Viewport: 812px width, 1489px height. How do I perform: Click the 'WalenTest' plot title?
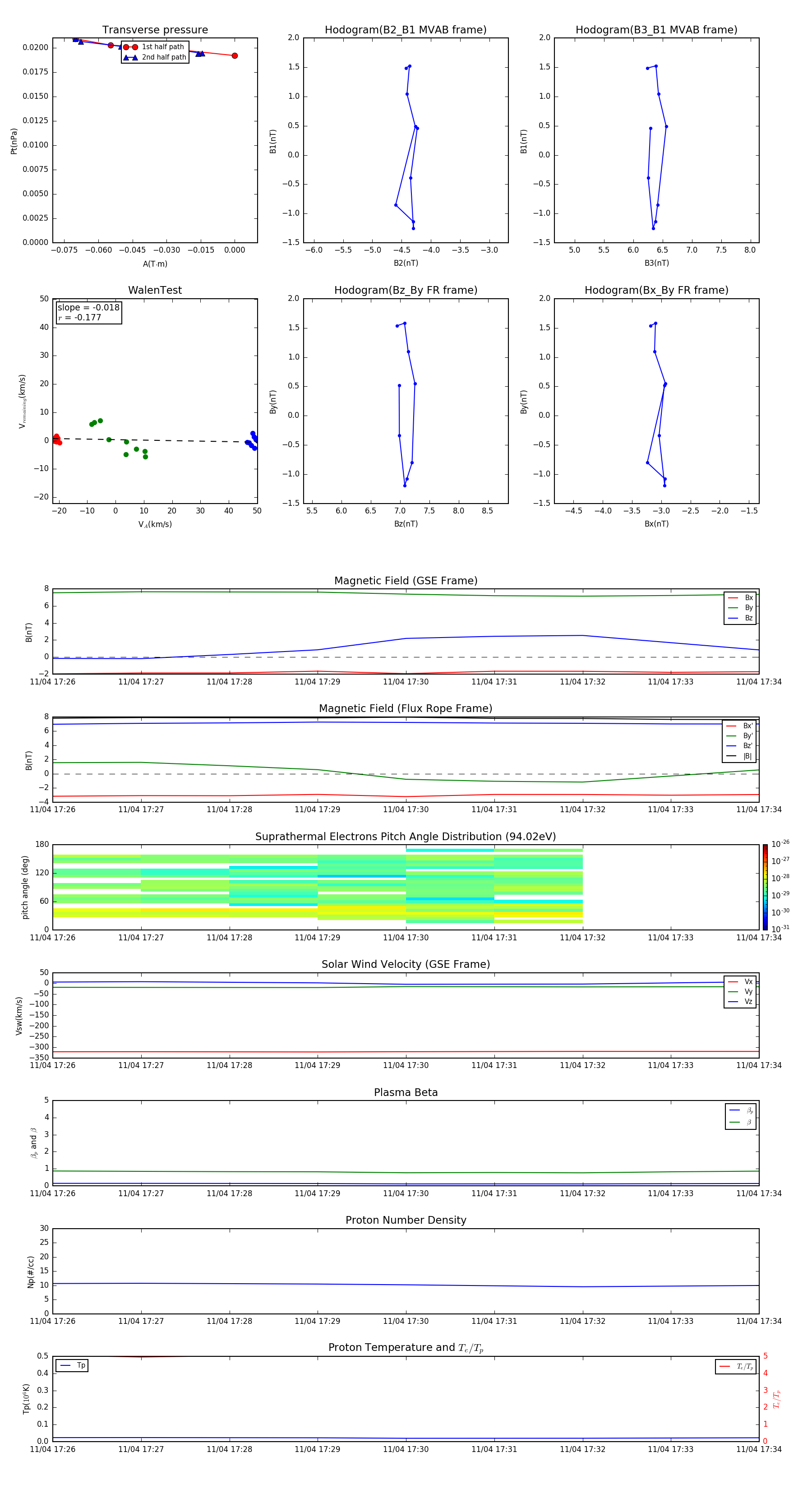click(155, 290)
